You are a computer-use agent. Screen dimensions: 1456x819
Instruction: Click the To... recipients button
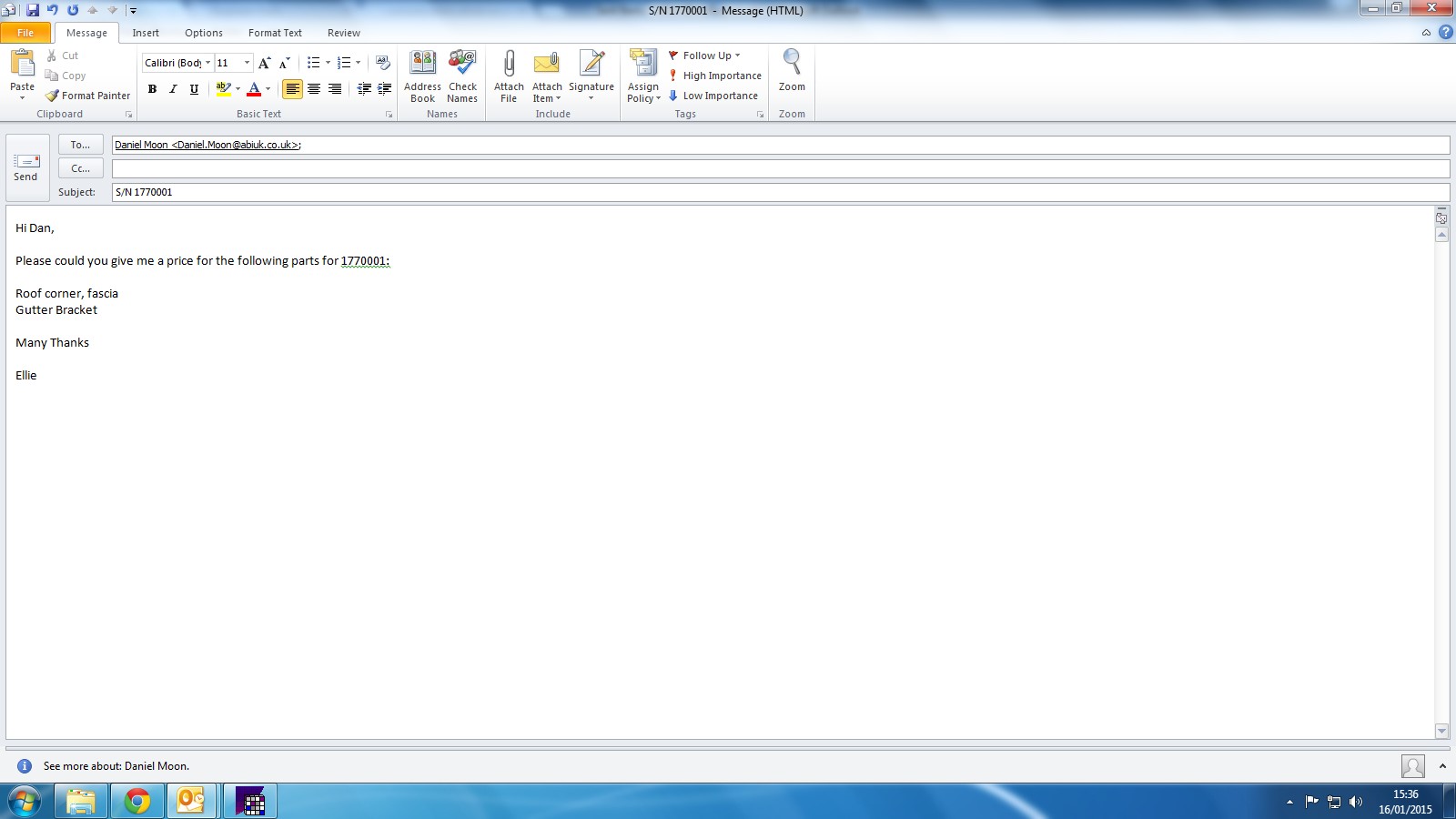(x=80, y=145)
